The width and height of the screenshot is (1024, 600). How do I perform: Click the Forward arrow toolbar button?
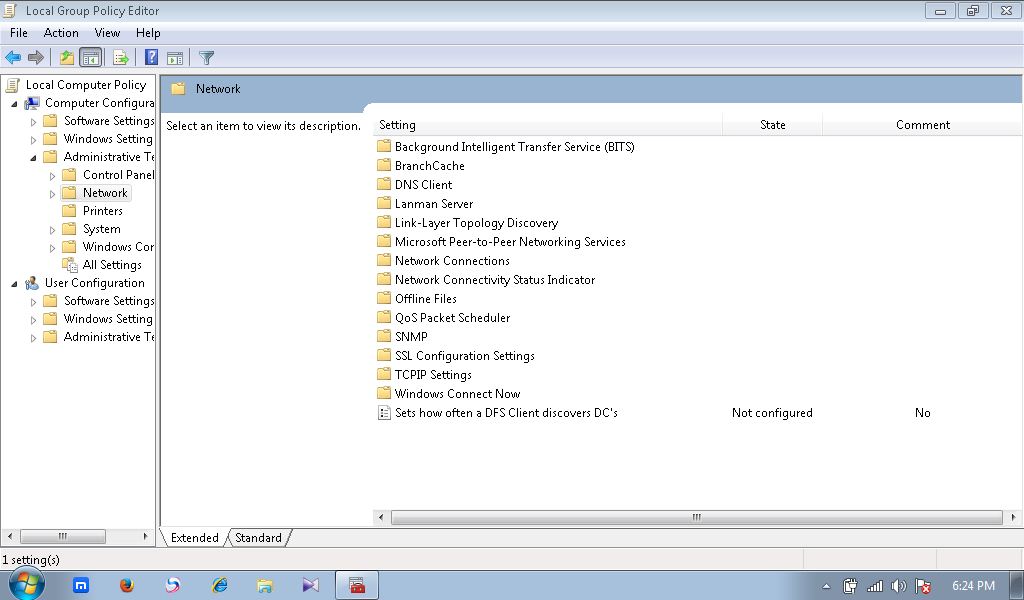pos(36,57)
